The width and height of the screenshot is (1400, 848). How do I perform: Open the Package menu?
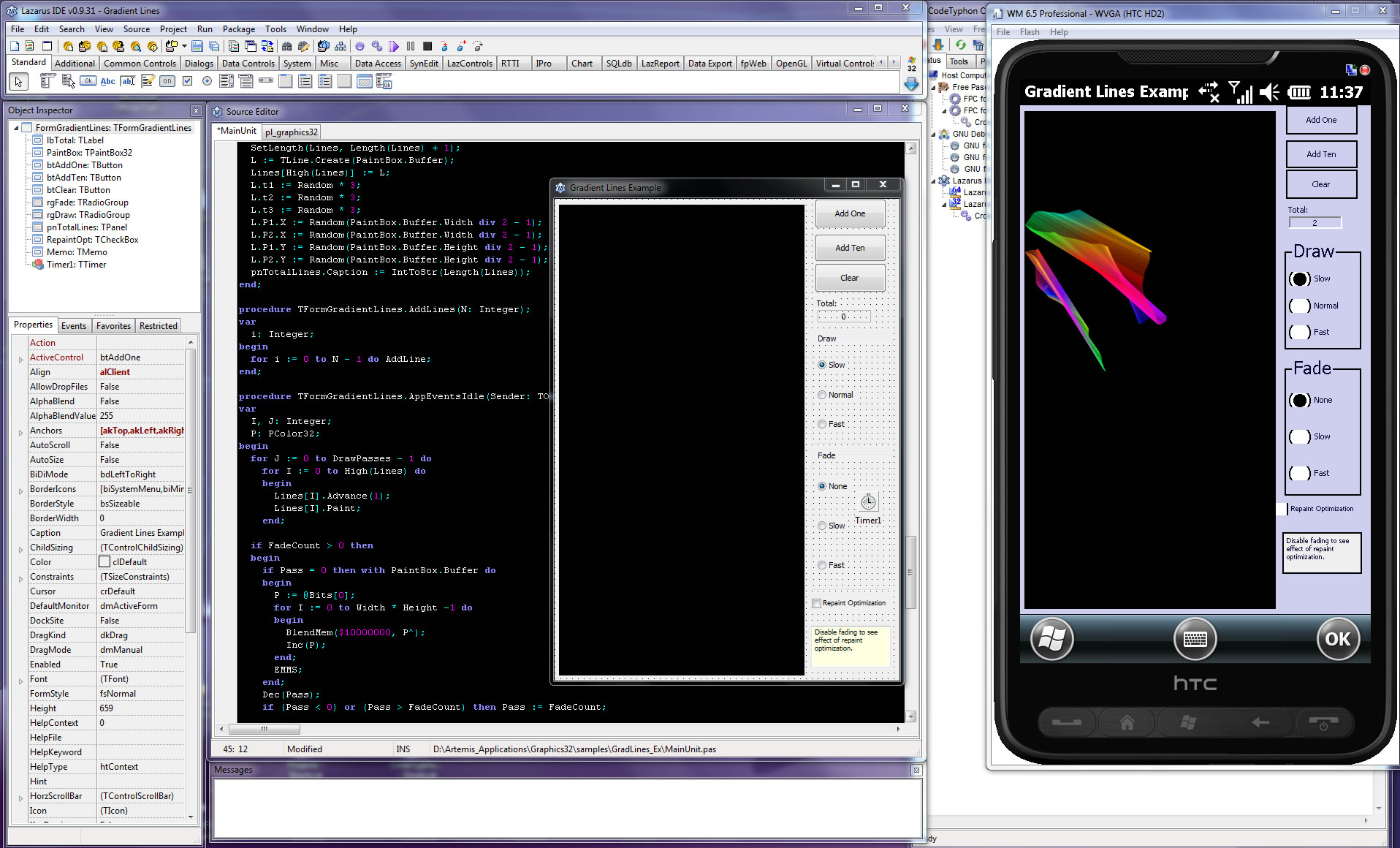coord(239,29)
